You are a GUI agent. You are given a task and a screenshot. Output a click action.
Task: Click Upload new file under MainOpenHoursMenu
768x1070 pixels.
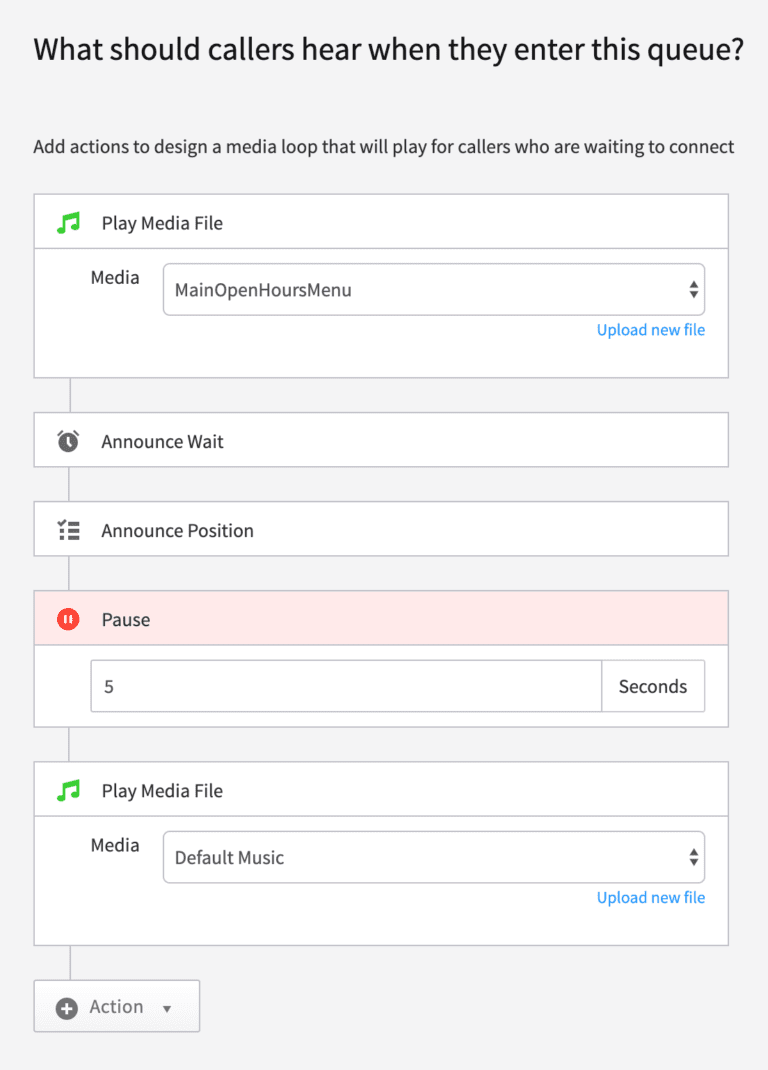click(650, 329)
